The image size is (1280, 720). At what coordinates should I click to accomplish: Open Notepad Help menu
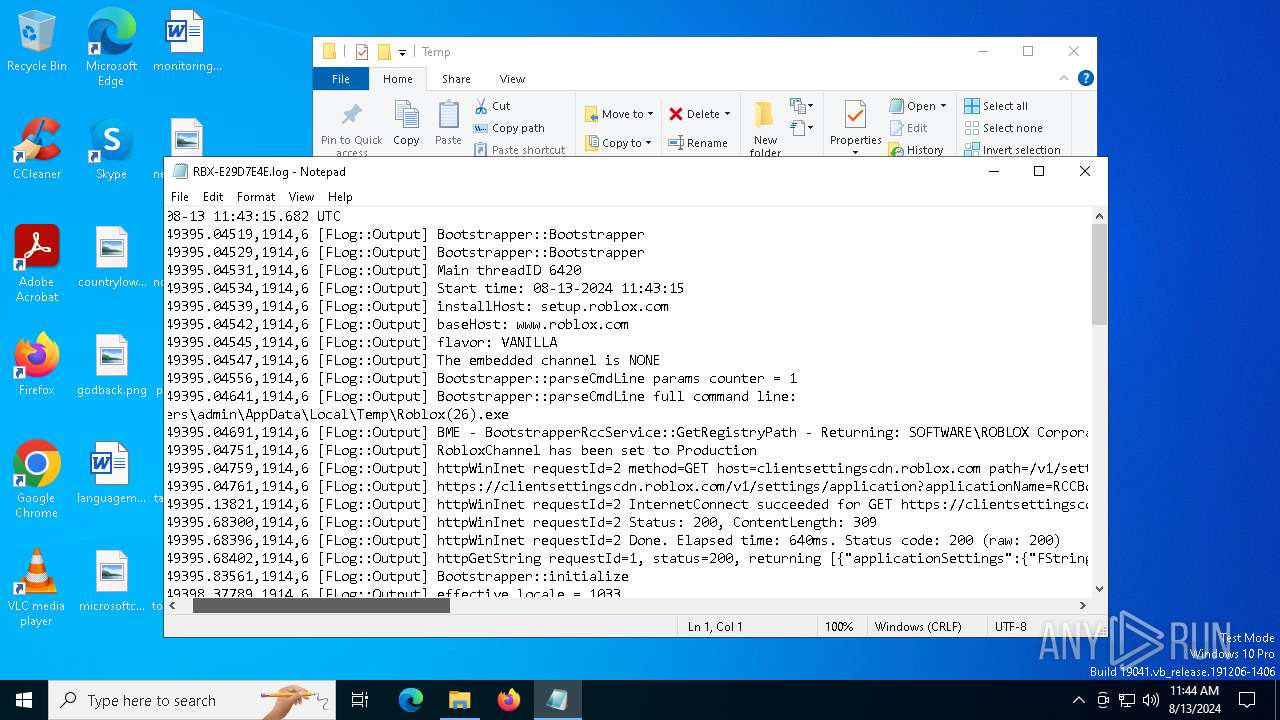point(340,197)
